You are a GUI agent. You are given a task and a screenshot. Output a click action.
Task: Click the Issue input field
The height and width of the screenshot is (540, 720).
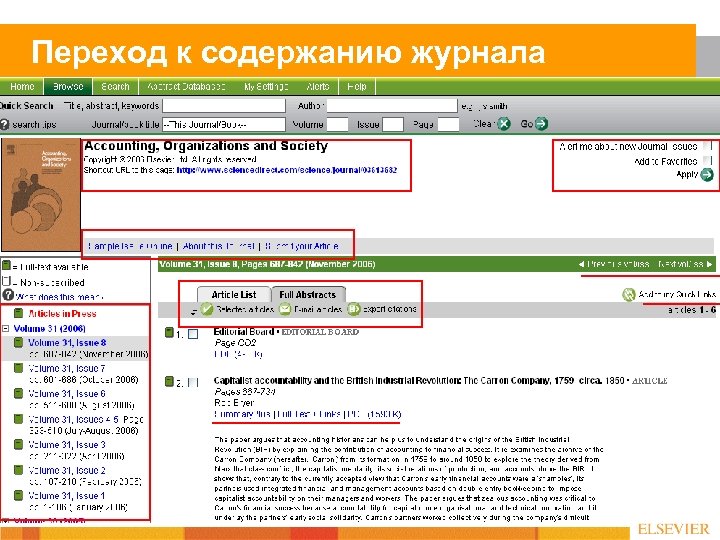point(393,124)
